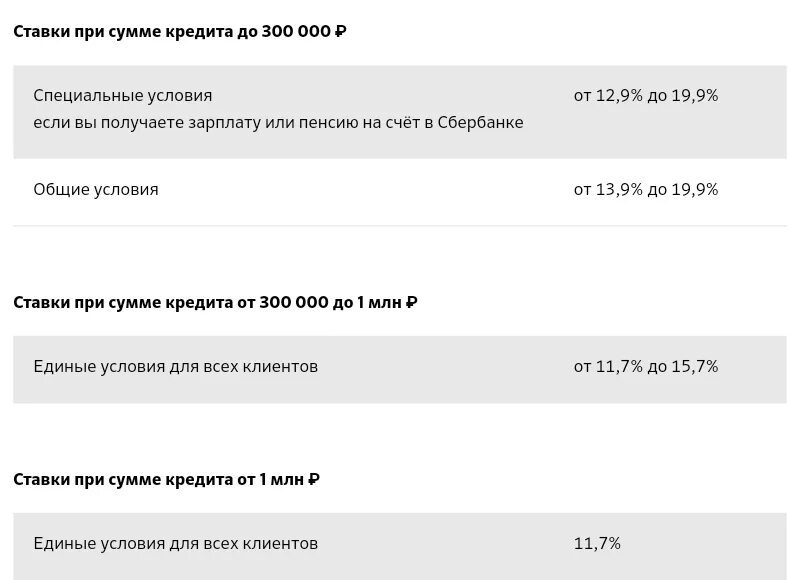The height and width of the screenshot is (580, 789).
Task: Click the 'от 11,7% до 15,7%' rate value
Action: click(x=646, y=367)
